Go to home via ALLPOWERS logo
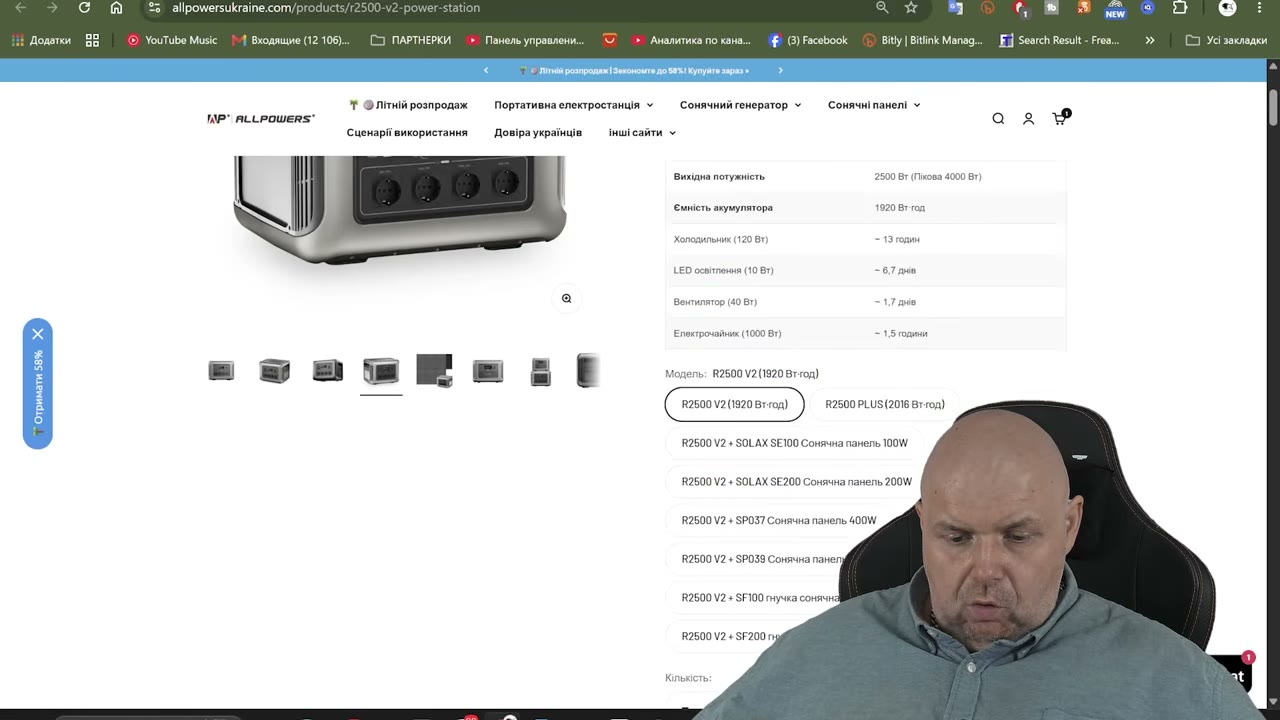The height and width of the screenshot is (720, 1280). point(261,118)
